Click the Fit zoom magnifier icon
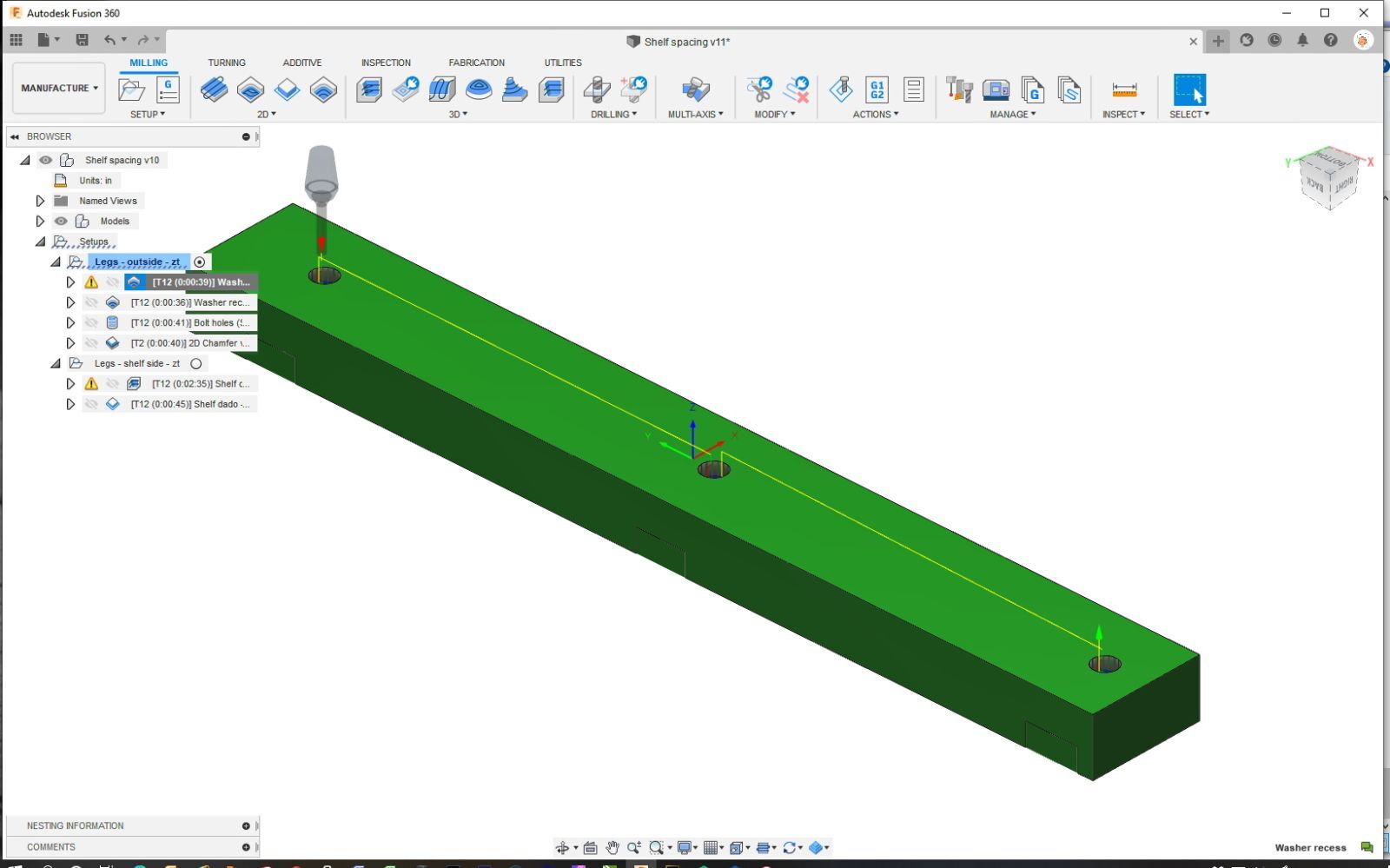The width and height of the screenshot is (1390, 868). click(x=656, y=848)
